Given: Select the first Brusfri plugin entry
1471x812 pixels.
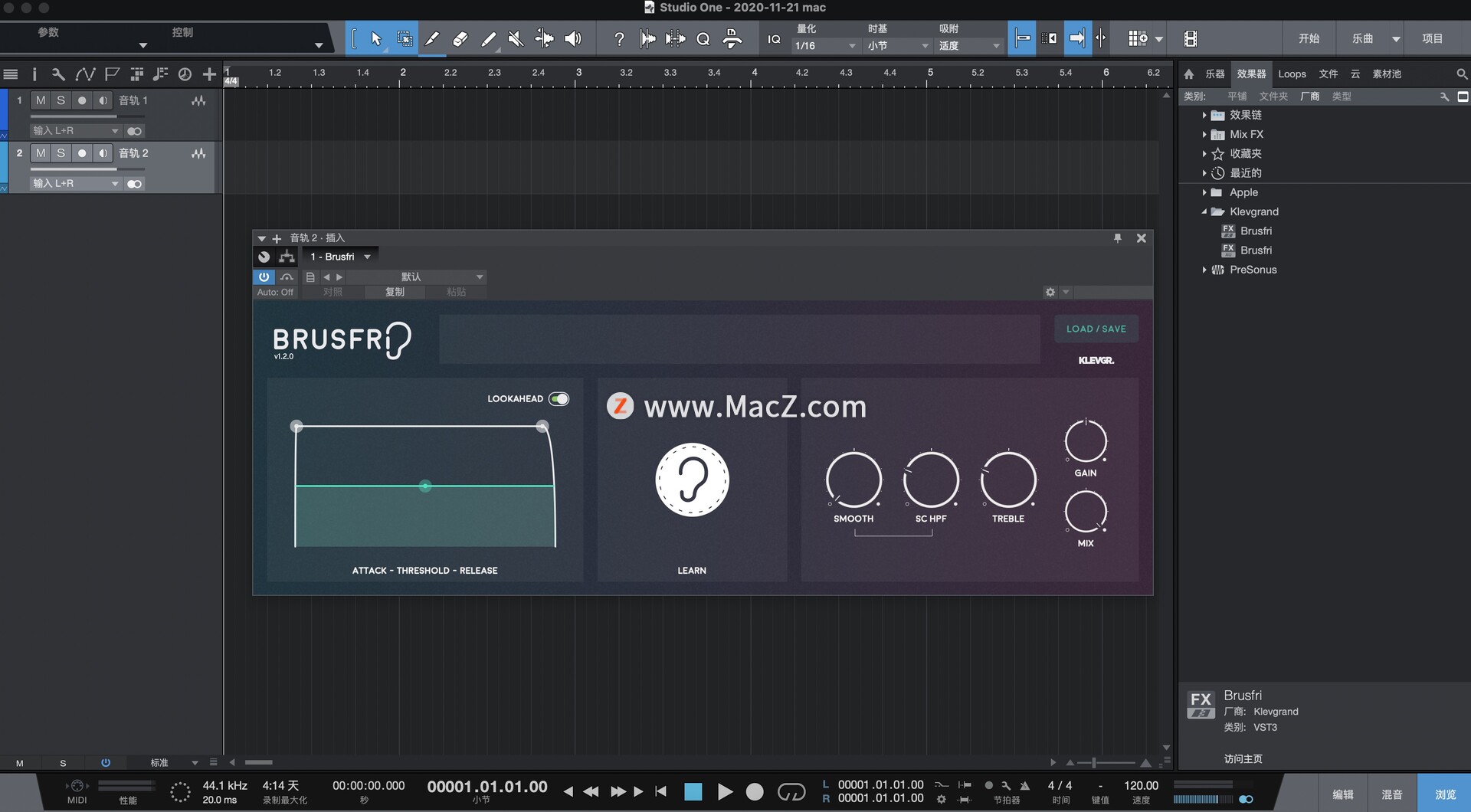Looking at the screenshot, I should pos(1255,231).
